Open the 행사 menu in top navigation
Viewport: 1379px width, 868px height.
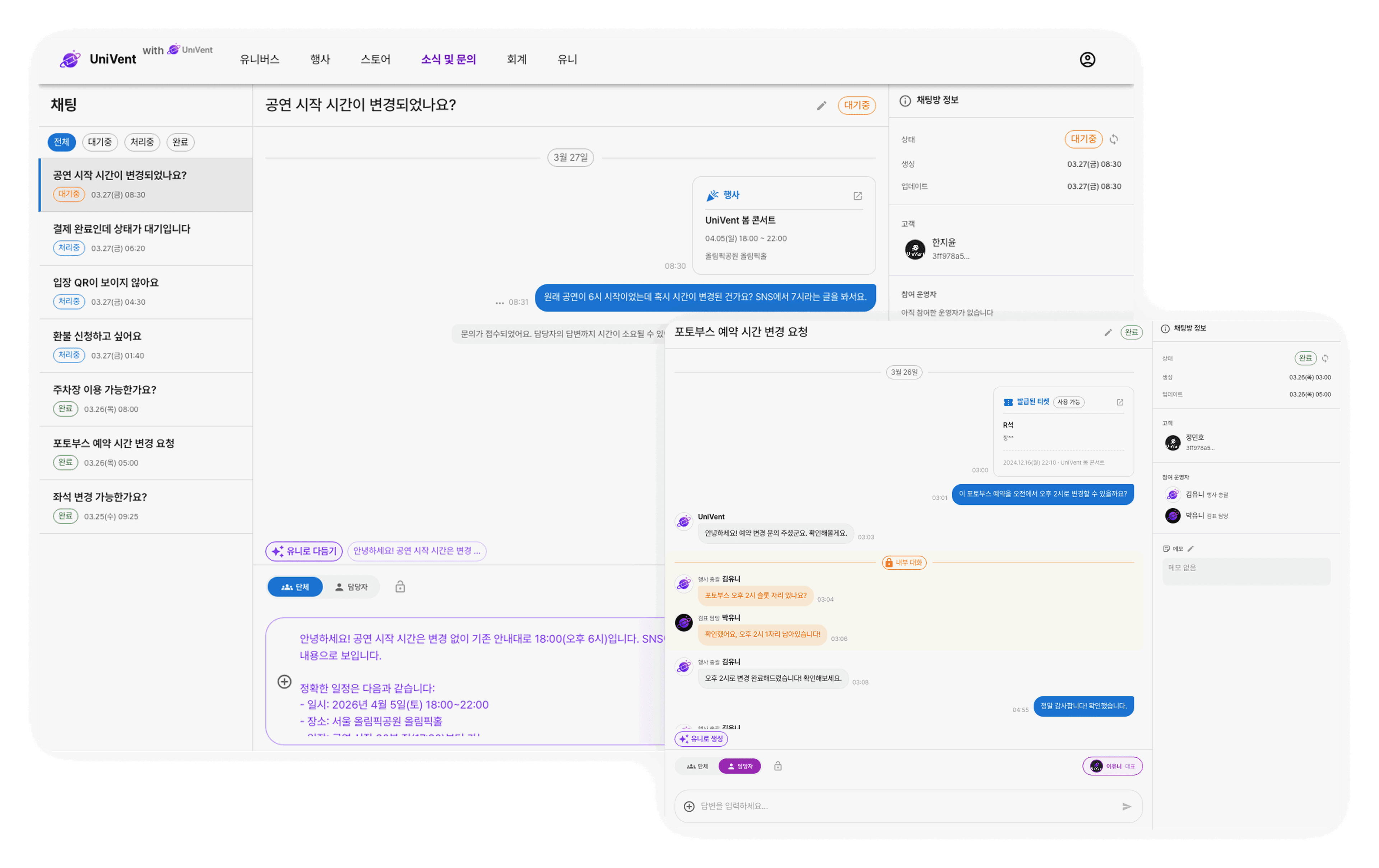[320, 59]
